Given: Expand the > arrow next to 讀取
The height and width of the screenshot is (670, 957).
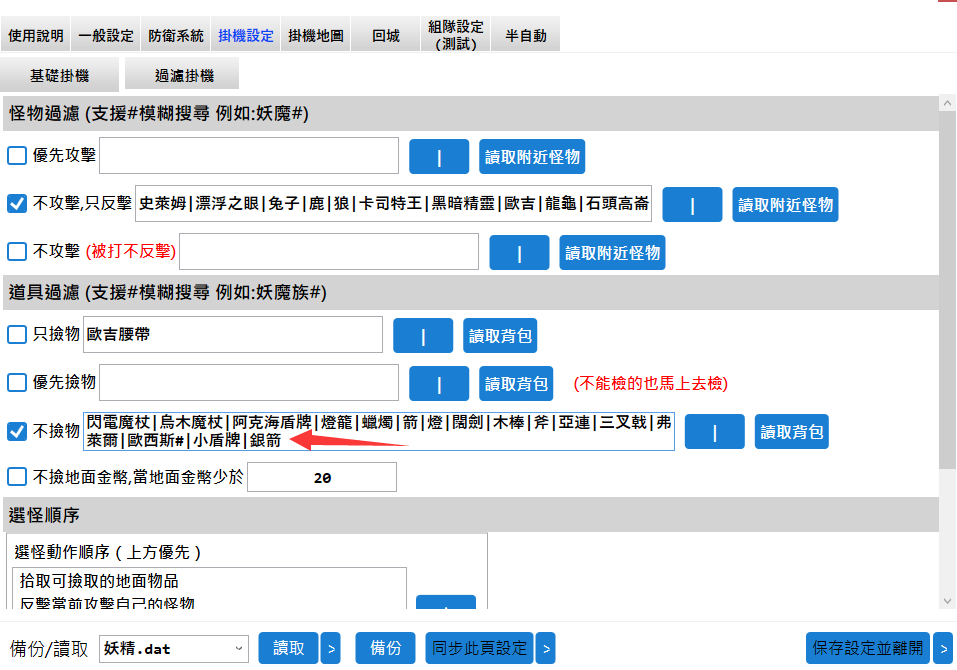Looking at the screenshot, I should tap(331, 648).
